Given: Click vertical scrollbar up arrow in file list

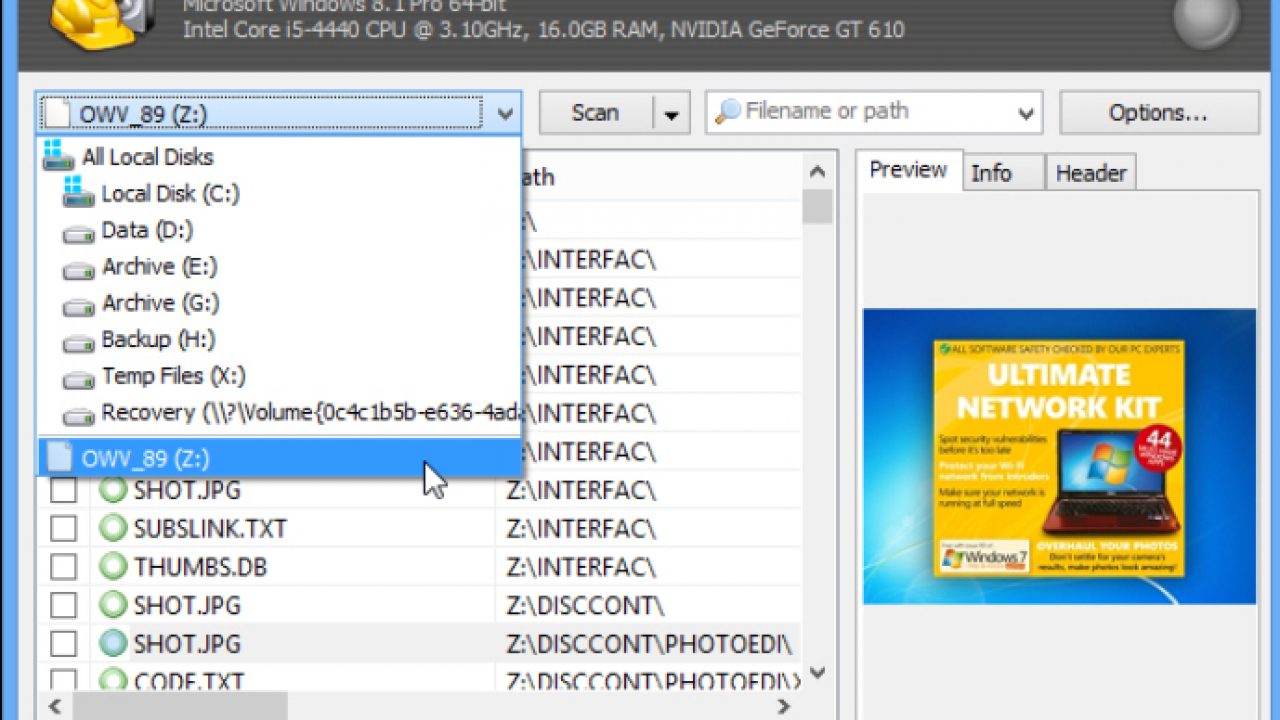Looking at the screenshot, I should click(x=818, y=172).
